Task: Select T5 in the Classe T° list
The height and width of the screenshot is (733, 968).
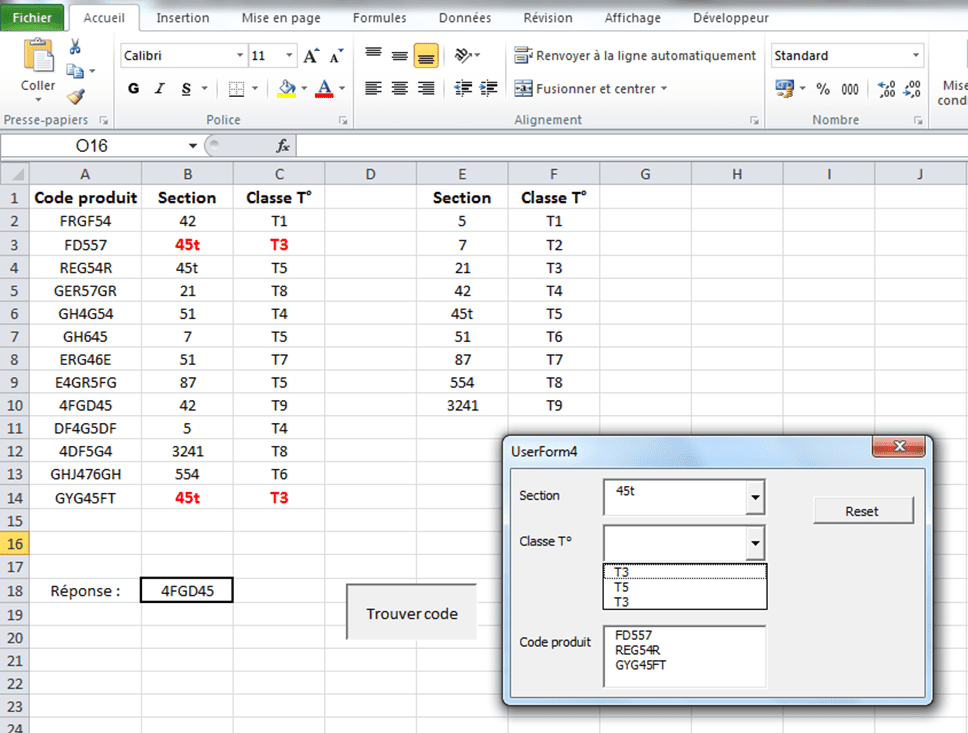Action: [x=622, y=587]
